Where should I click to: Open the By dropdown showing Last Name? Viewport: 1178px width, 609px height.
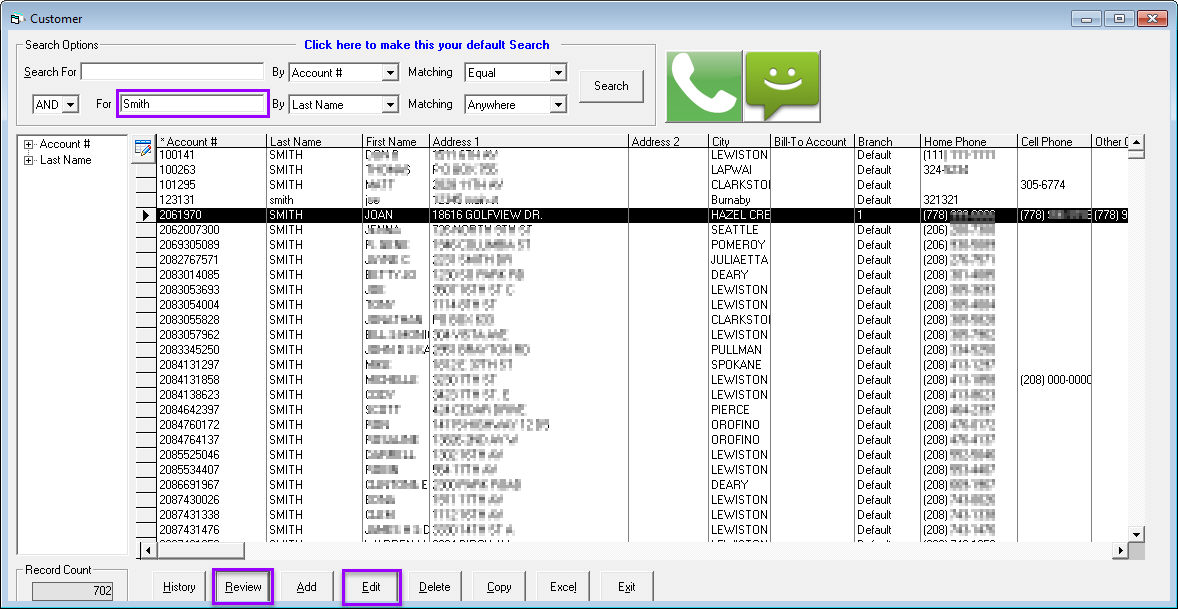390,104
